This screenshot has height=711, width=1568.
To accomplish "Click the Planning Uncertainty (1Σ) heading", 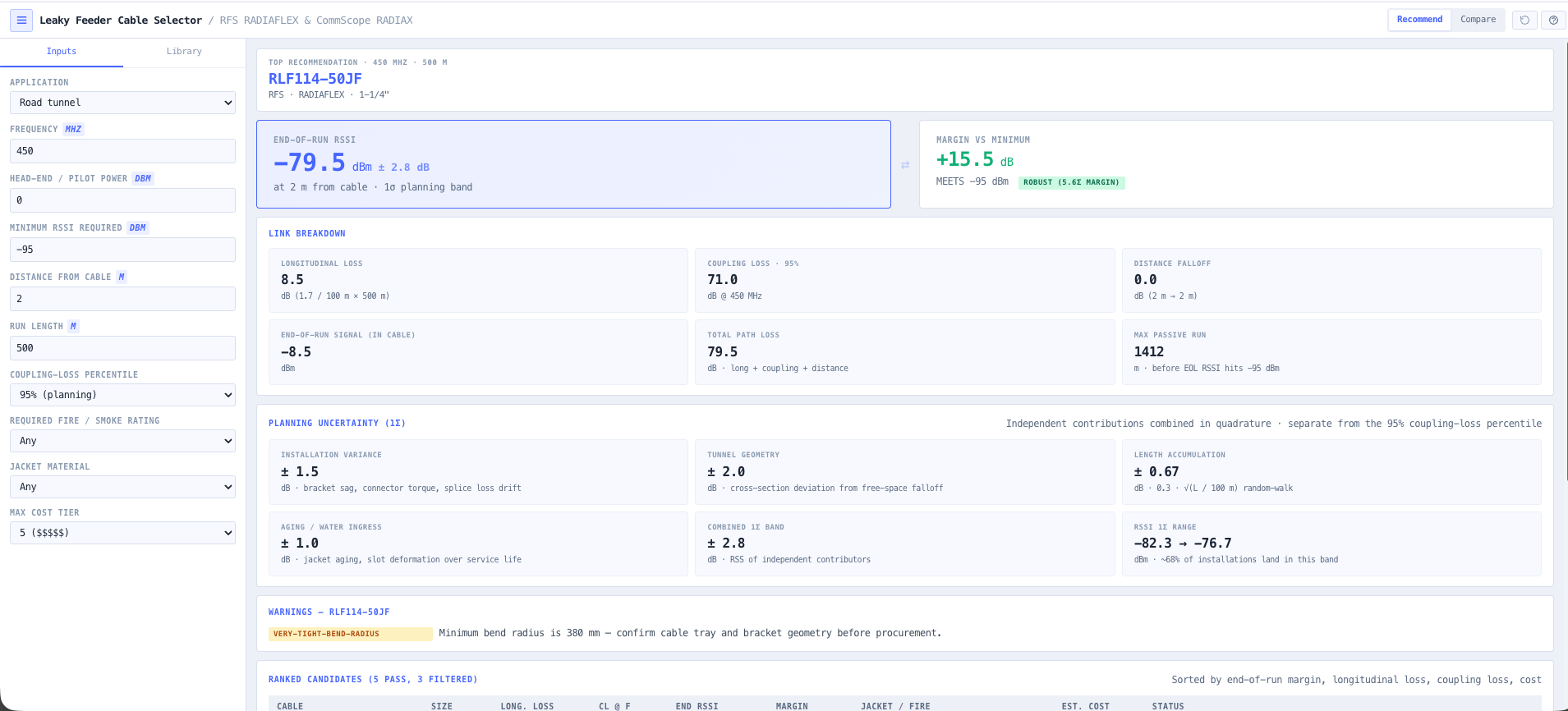I will tap(337, 424).
